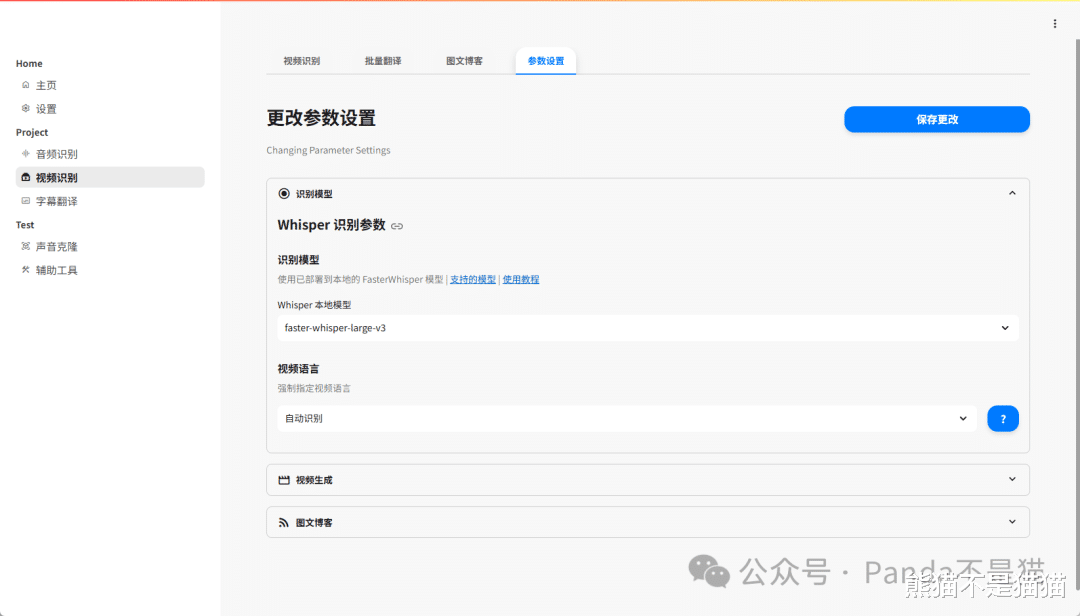Screen dimensions: 1080x616
Task: Click the 保存更改 button
Action: click(x=937, y=119)
